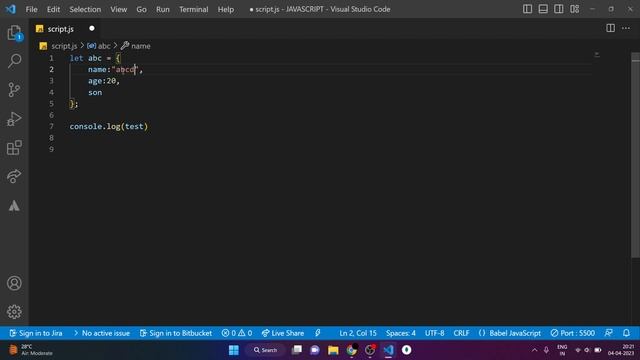Open the Run menu
640x360 pixels.
pos(162,9)
